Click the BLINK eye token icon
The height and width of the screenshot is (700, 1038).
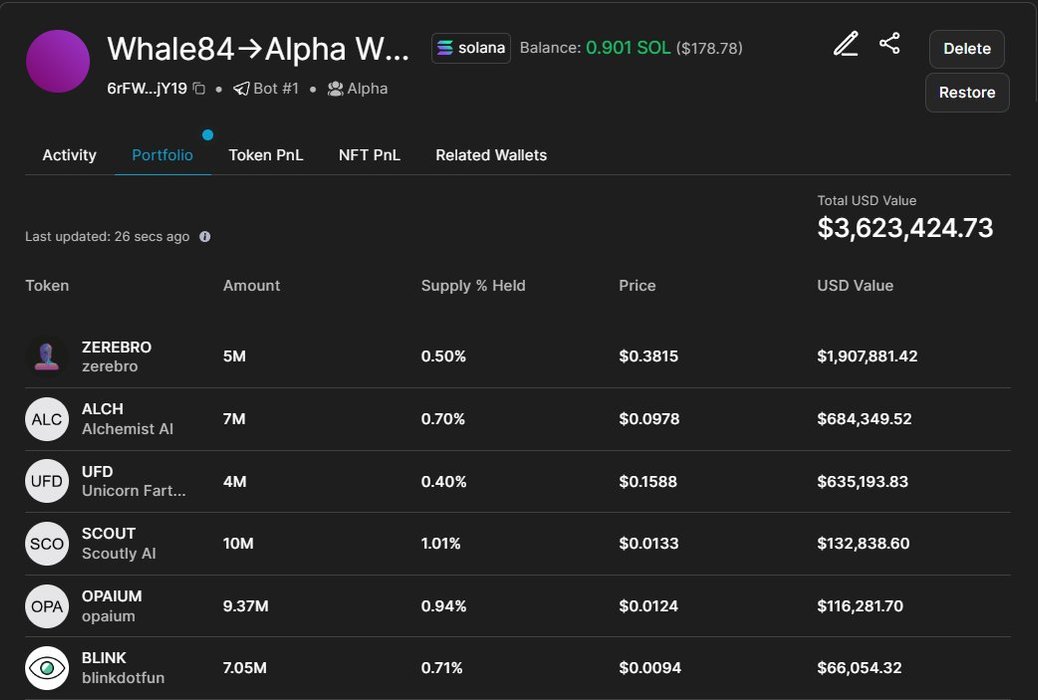point(46,668)
